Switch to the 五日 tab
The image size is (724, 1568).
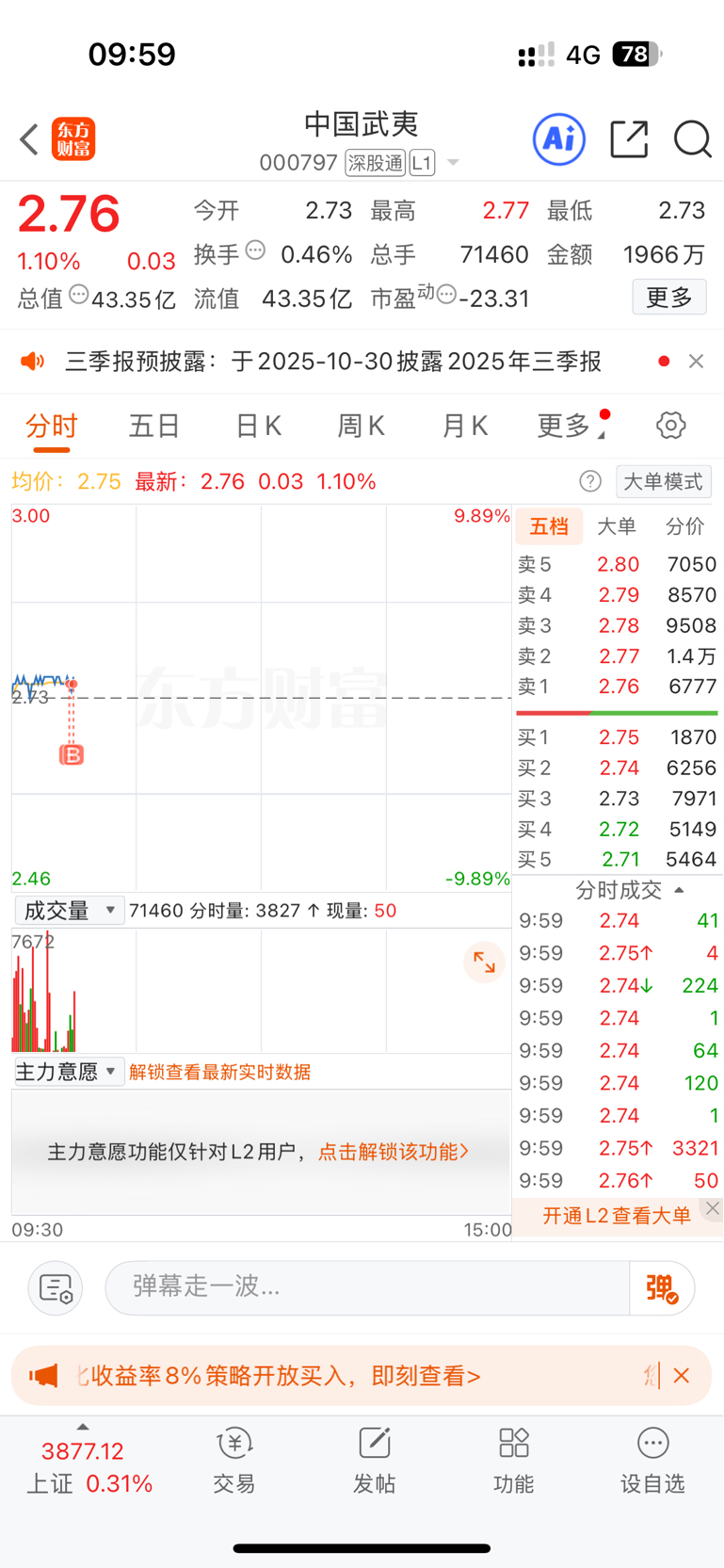tap(154, 426)
